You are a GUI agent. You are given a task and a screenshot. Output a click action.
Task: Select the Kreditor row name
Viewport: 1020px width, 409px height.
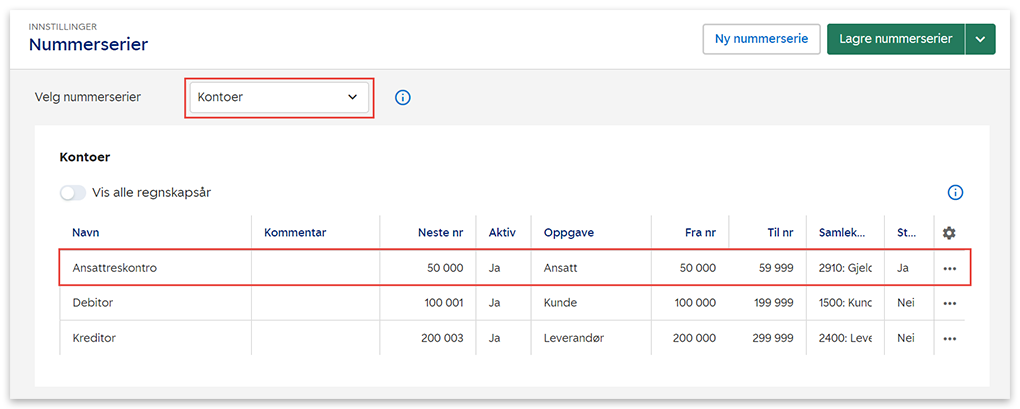[94, 338]
